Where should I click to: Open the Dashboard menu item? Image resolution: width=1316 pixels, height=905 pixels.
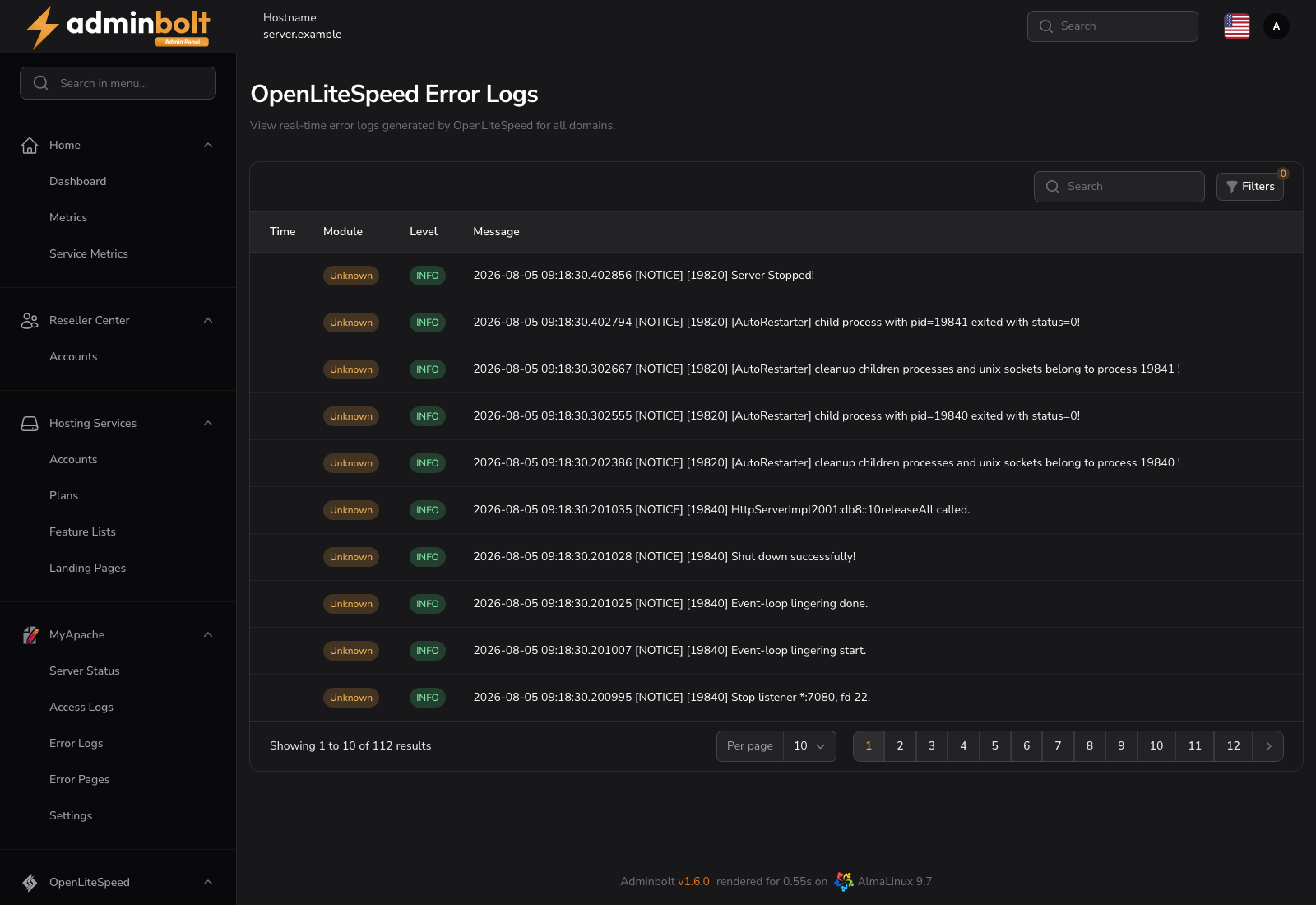78,182
